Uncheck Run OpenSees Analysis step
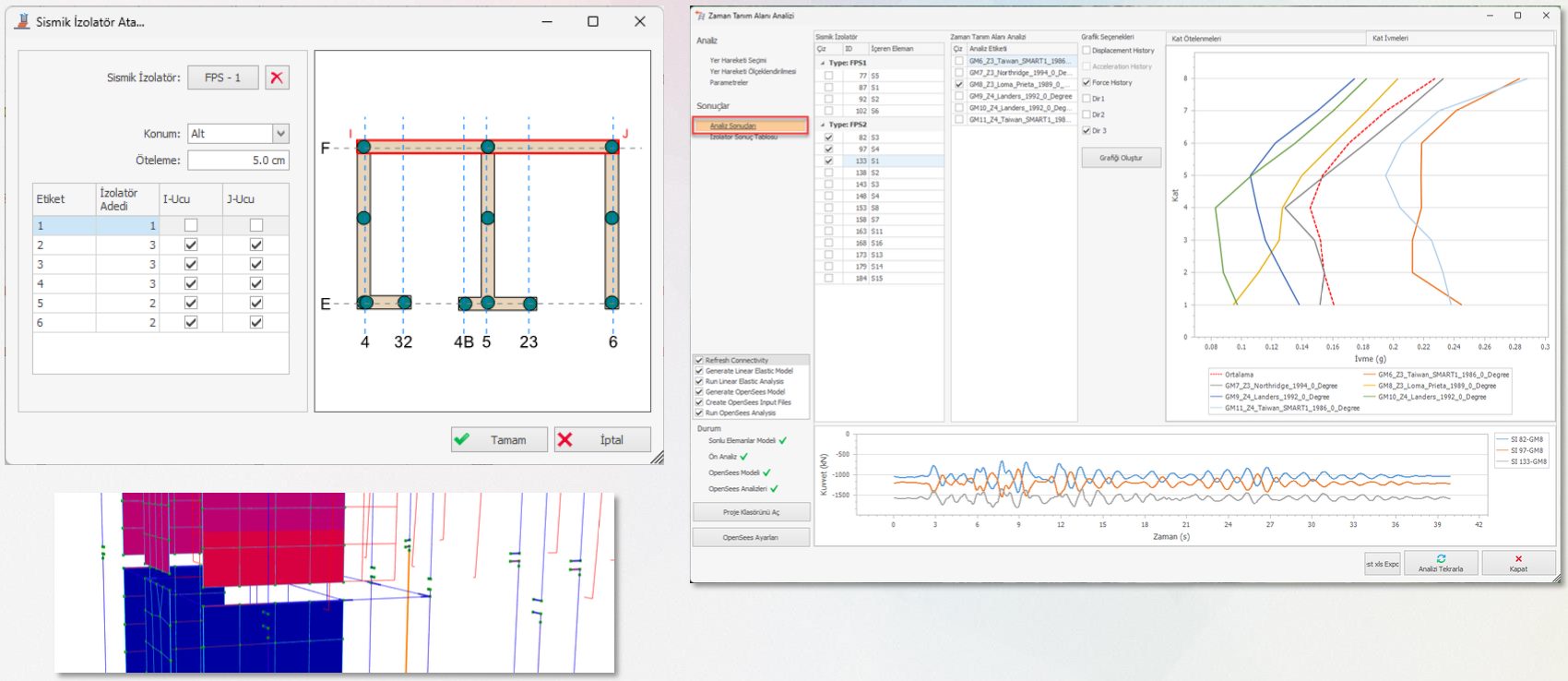 [699, 412]
